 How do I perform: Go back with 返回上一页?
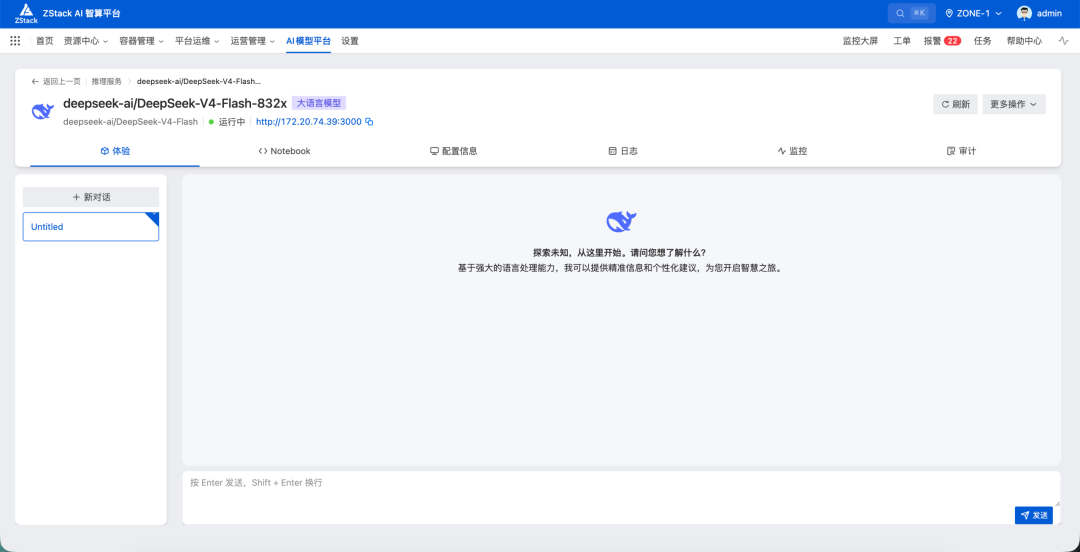click(x=56, y=81)
